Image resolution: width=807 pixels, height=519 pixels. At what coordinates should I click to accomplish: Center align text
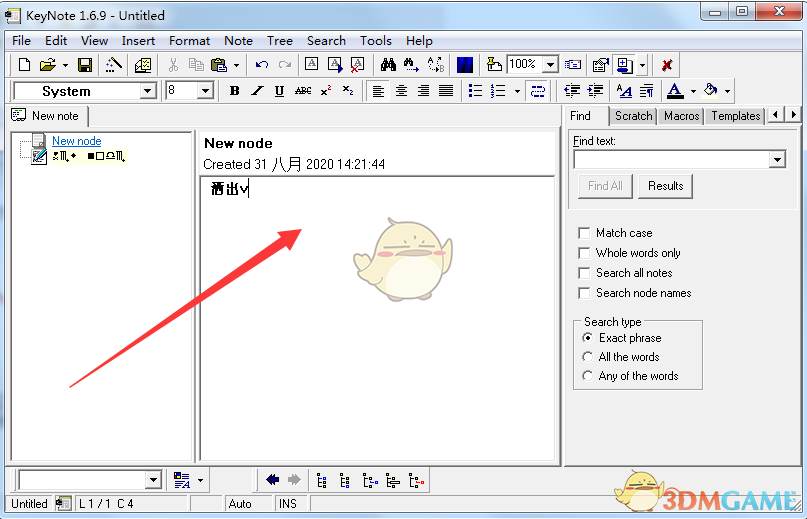point(401,91)
